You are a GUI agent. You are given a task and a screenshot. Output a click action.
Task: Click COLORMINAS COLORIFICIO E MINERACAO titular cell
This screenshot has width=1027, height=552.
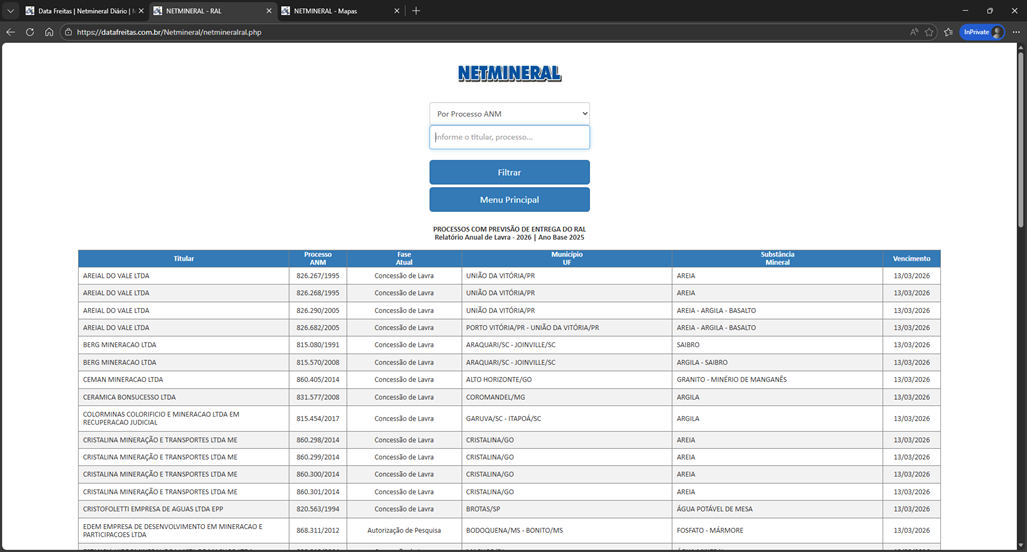[183, 418]
